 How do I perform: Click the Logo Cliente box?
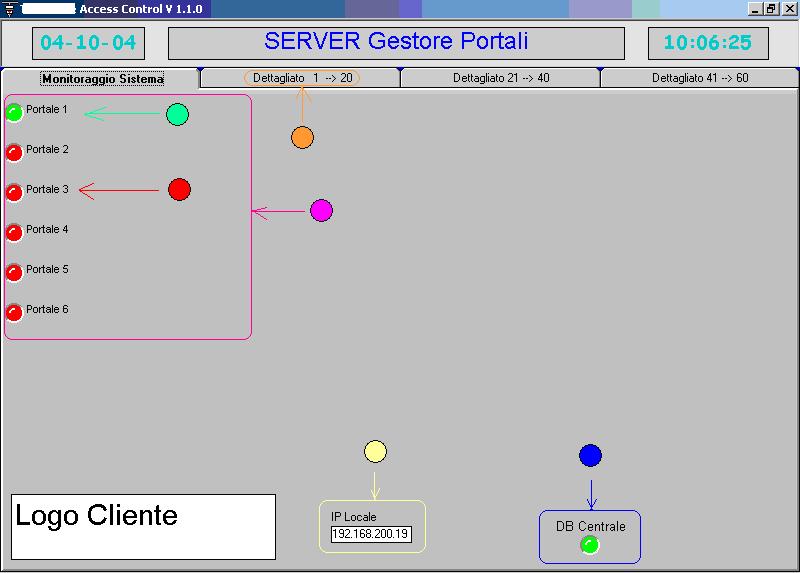pyautogui.click(x=143, y=527)
